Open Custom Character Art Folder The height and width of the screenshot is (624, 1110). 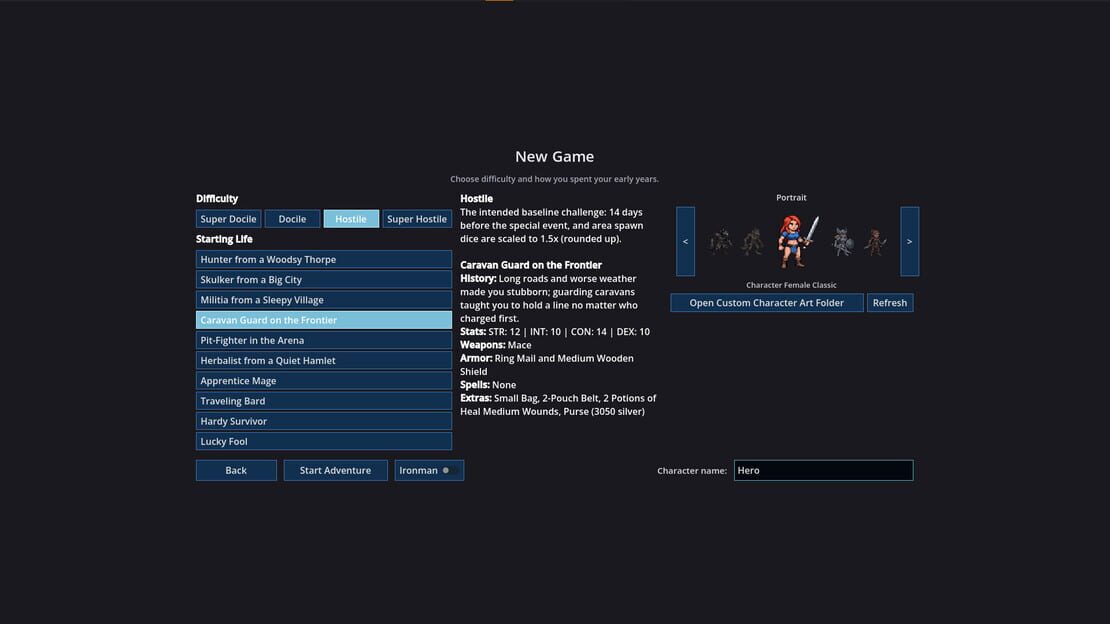tap(767, 302)
